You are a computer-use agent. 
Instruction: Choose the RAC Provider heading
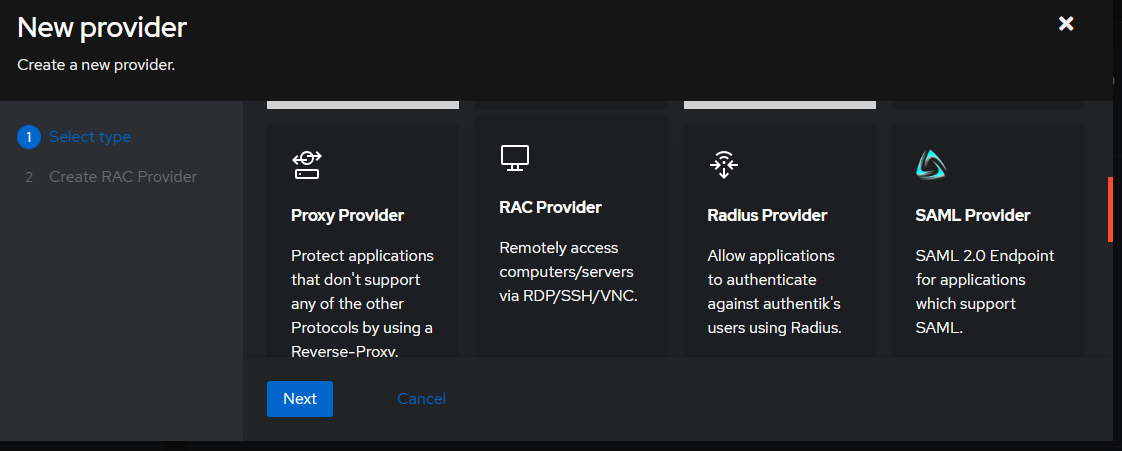click(550, 208)
